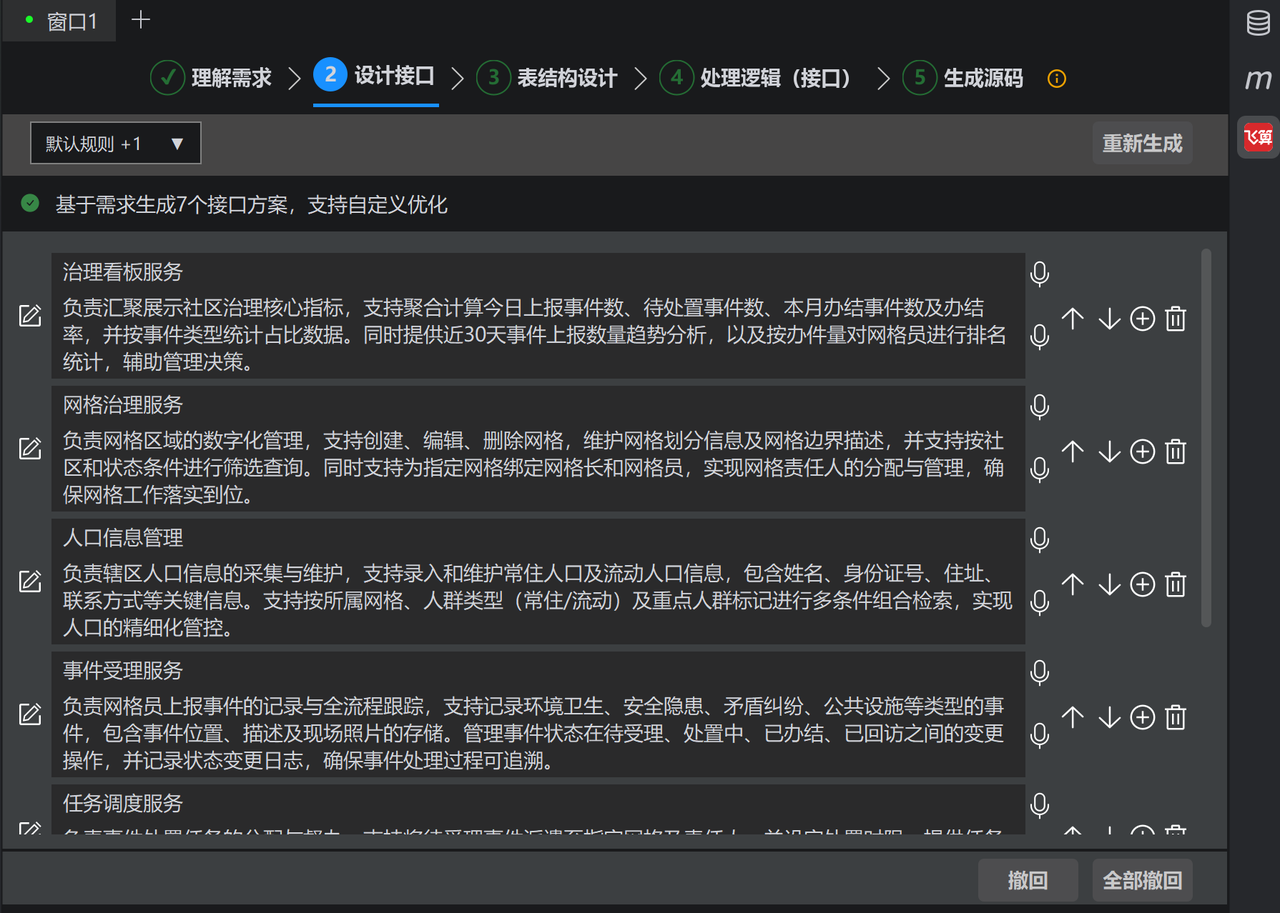Click microphone beside the 任务调度服务 title

click(x=1040, y=804)
